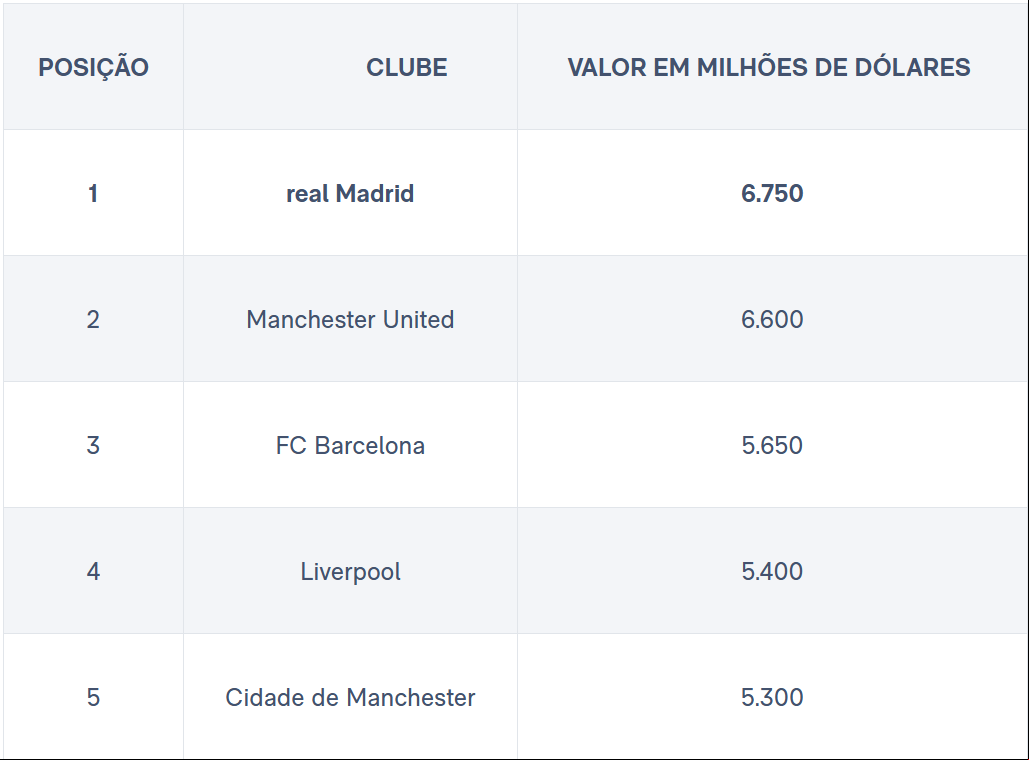Click position number 1 cell
Viewport: 1029px width, 760px height.
coord(93,193)
